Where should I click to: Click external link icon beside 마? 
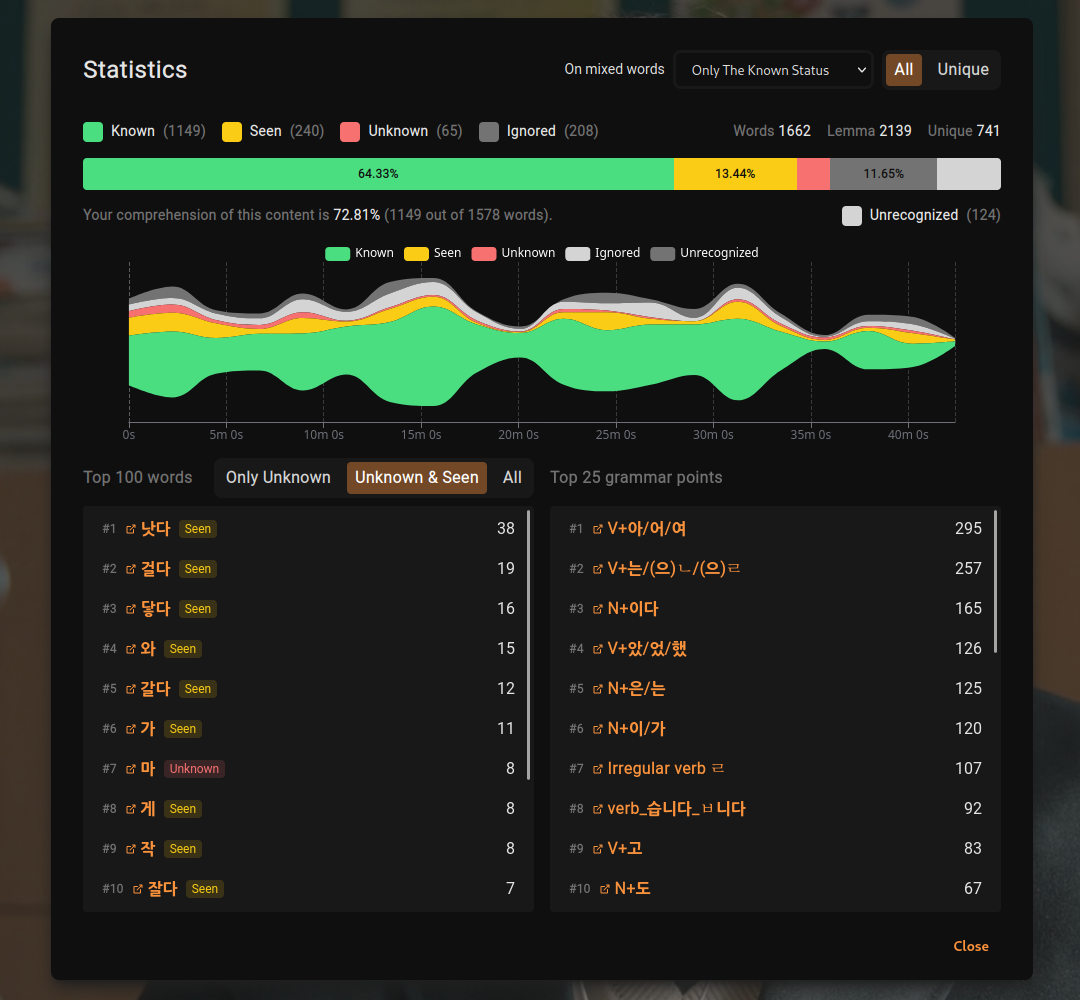click(131, 769)
